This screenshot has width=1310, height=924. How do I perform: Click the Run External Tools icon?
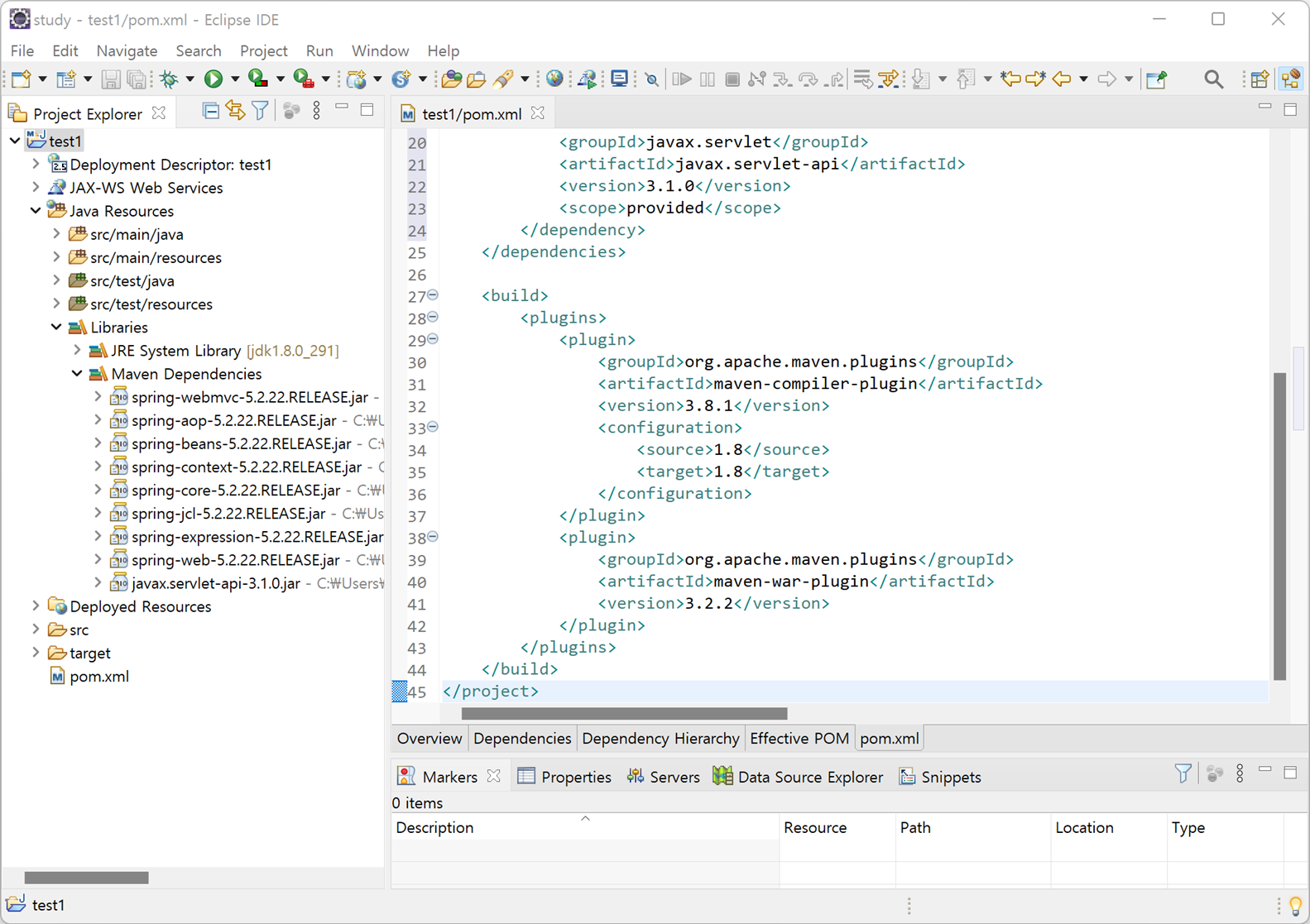pyautogui.click(x=304, y=79)
